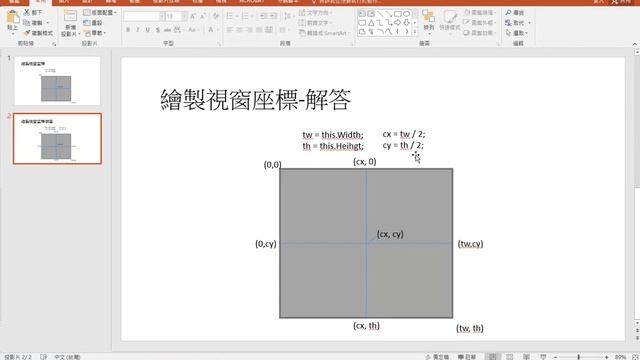Open the Home ribbon tab
The width and height of the screenshot is (640, 360).
pyautogui.click(x=40, y=2)
